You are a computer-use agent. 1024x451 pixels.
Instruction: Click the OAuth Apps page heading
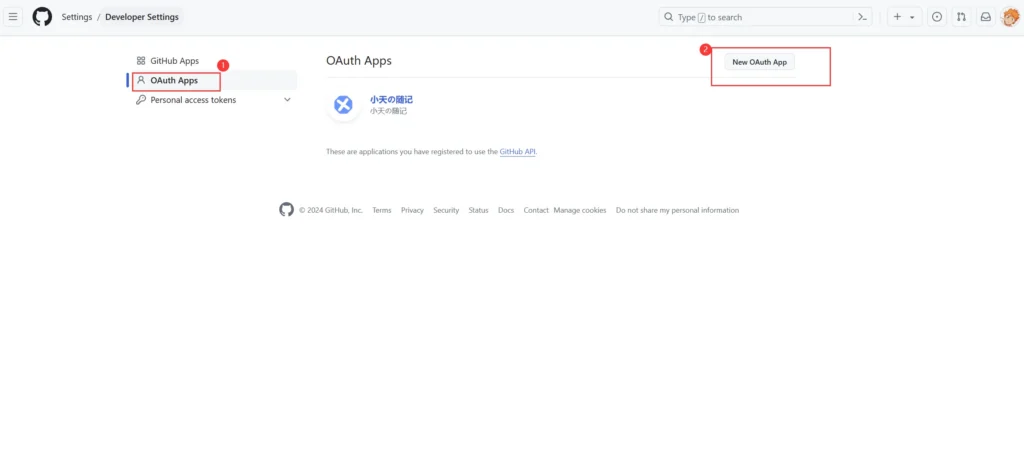click(x=359, y=61)
